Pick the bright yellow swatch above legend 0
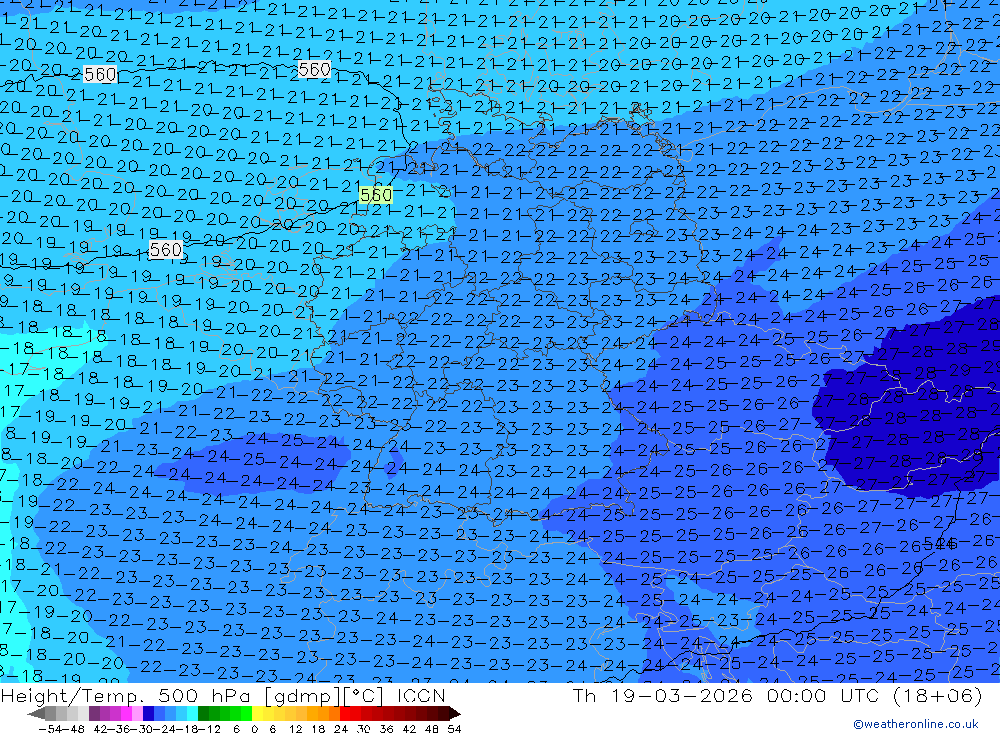The width and height of the screenshot is (1000, 733). [x=258, y=713]
